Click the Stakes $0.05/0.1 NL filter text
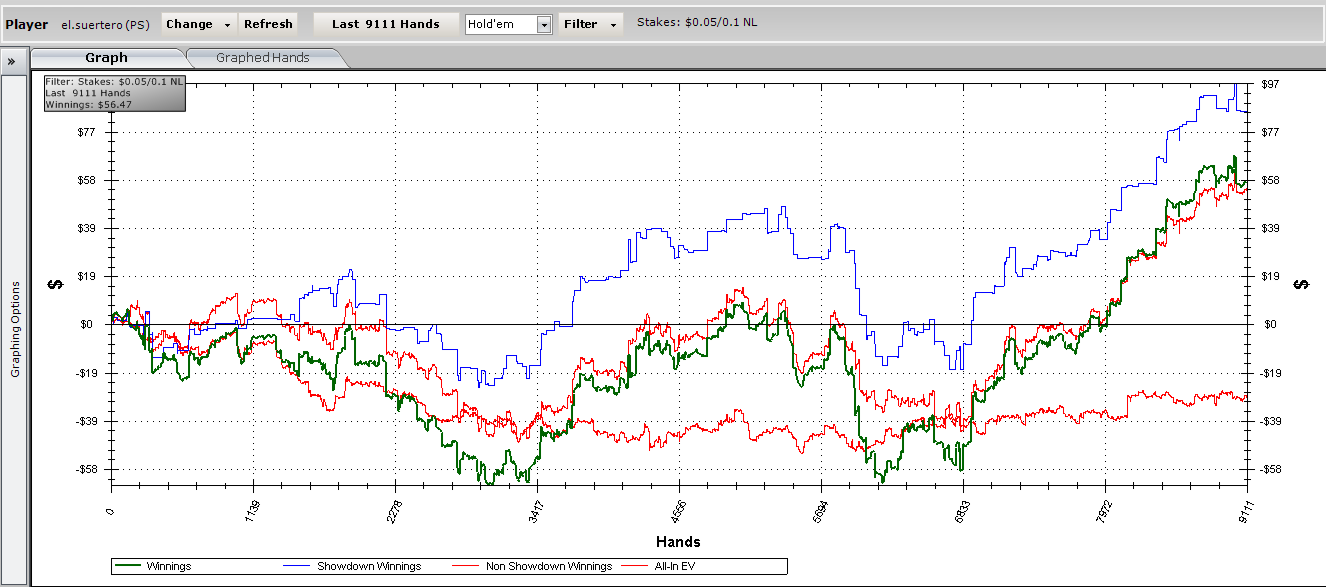The height and width of the screenshot is (587, 1326). 696,23
